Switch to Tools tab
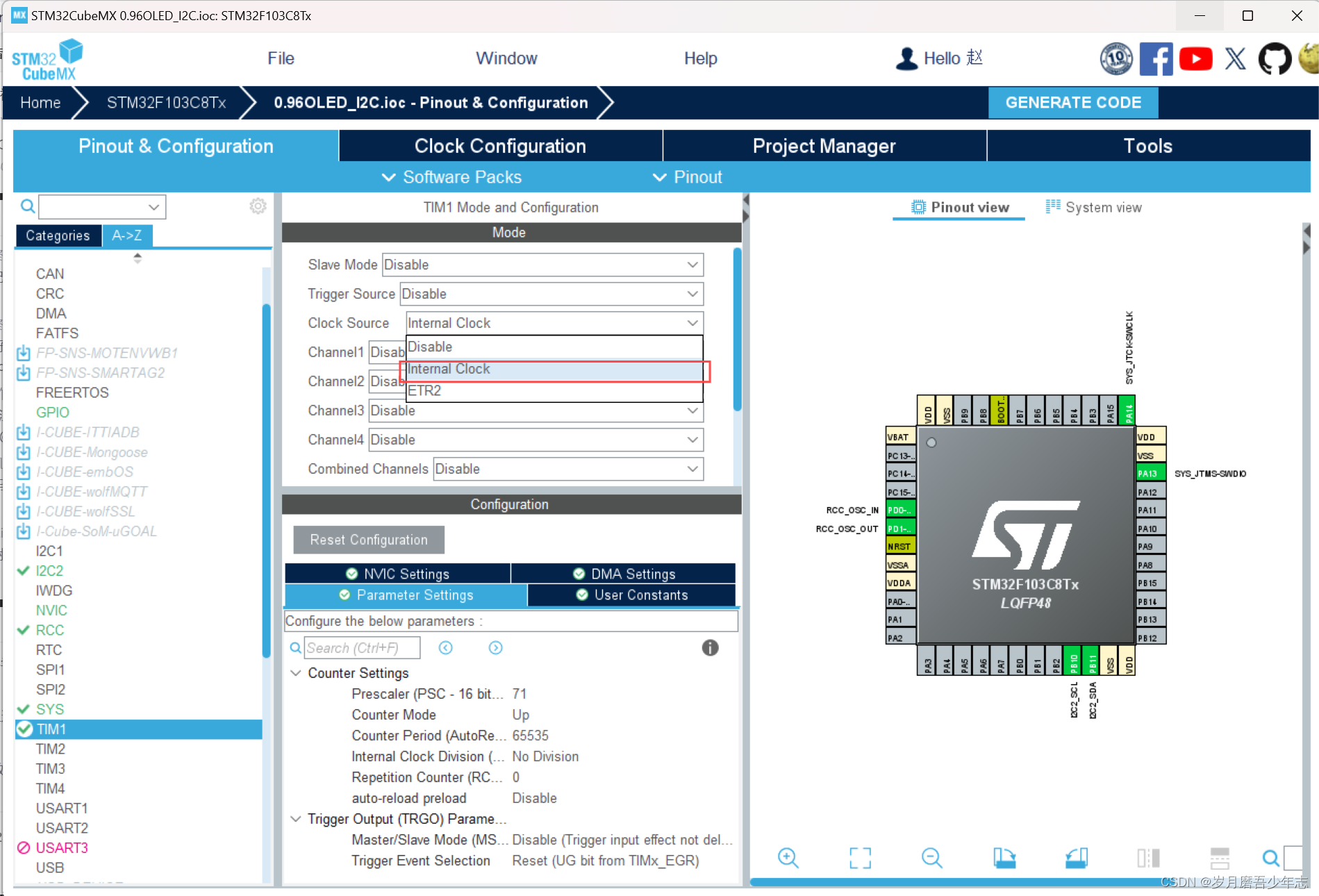1319x896 pixels. [x=1148, y=146]
